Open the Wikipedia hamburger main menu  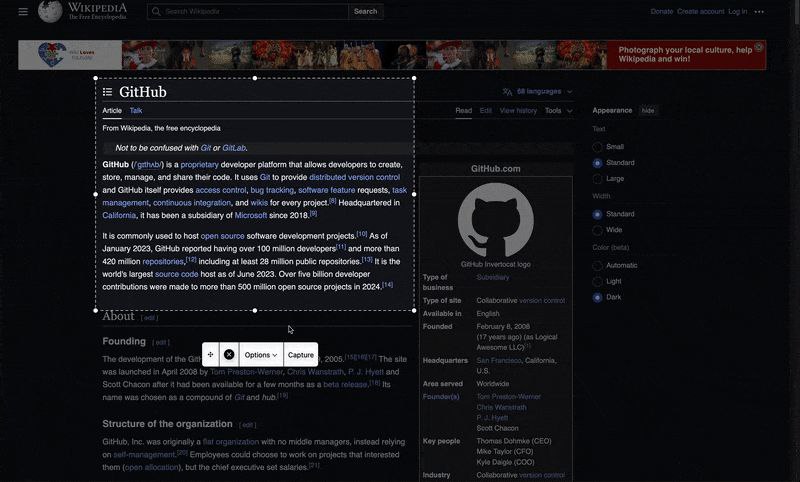[23, 11]
